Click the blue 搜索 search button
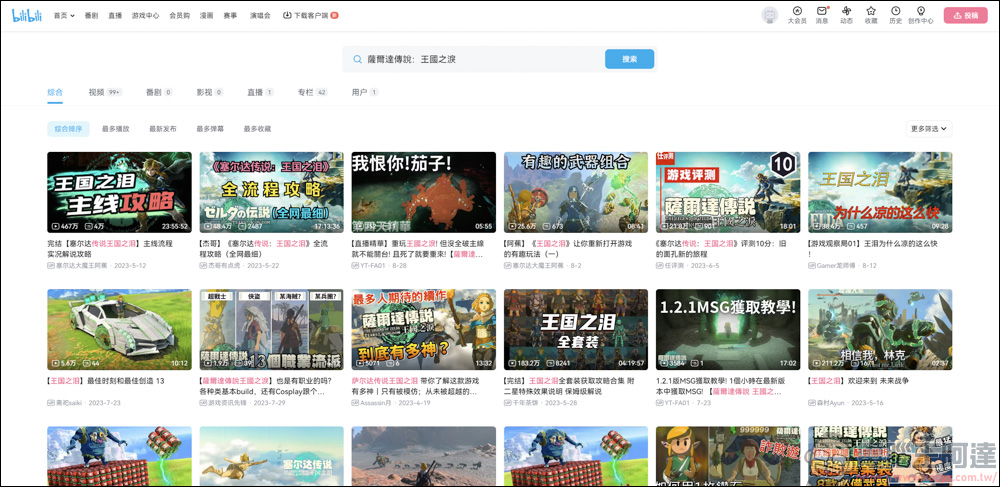 629,59
